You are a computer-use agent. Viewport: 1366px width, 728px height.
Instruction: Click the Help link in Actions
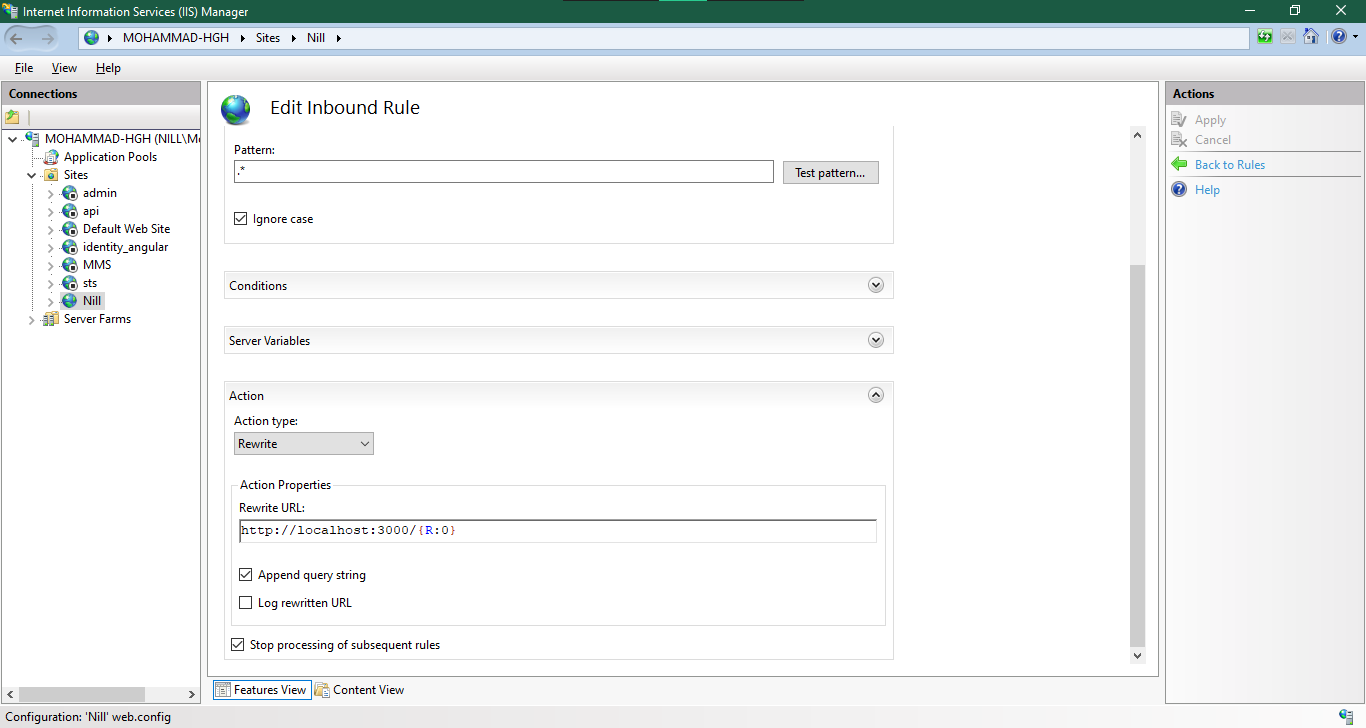click(1207, 190)
